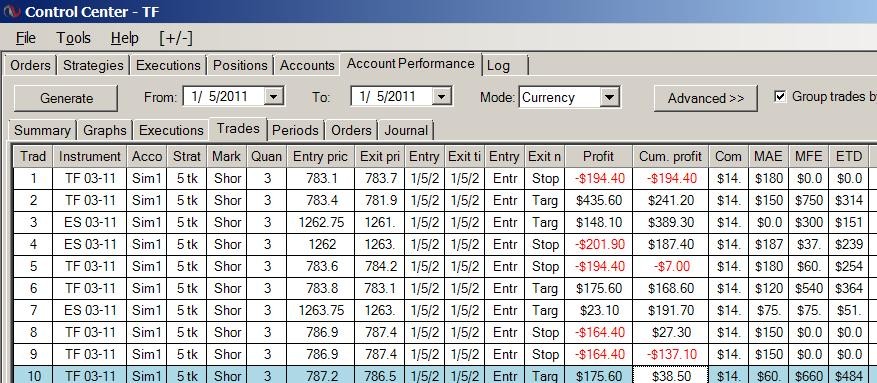The height and width of the screenshot is (383, 877).
Task: Open the File menu
Action: (x=25, y=39)
